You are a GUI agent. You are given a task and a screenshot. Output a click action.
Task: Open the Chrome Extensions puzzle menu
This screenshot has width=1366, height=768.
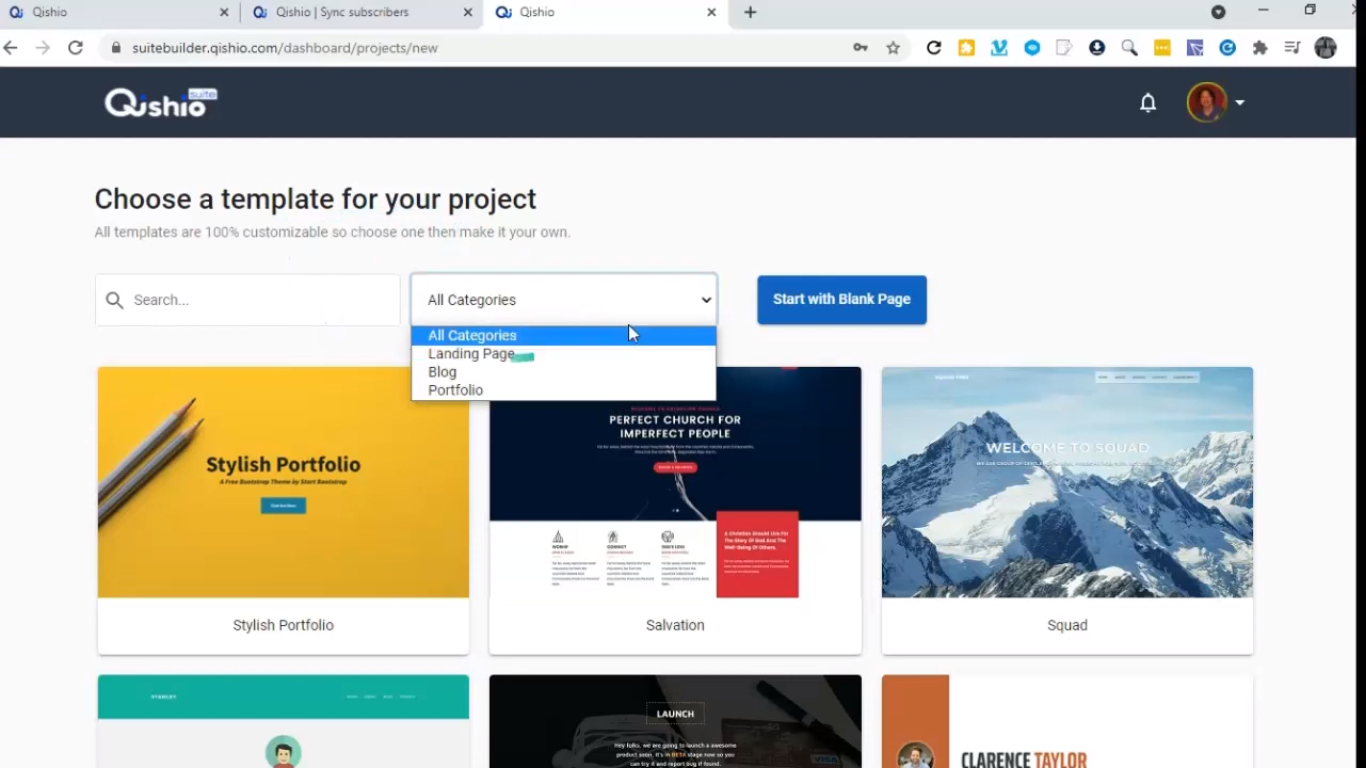pyautogui.click(x=1260, y=48)
